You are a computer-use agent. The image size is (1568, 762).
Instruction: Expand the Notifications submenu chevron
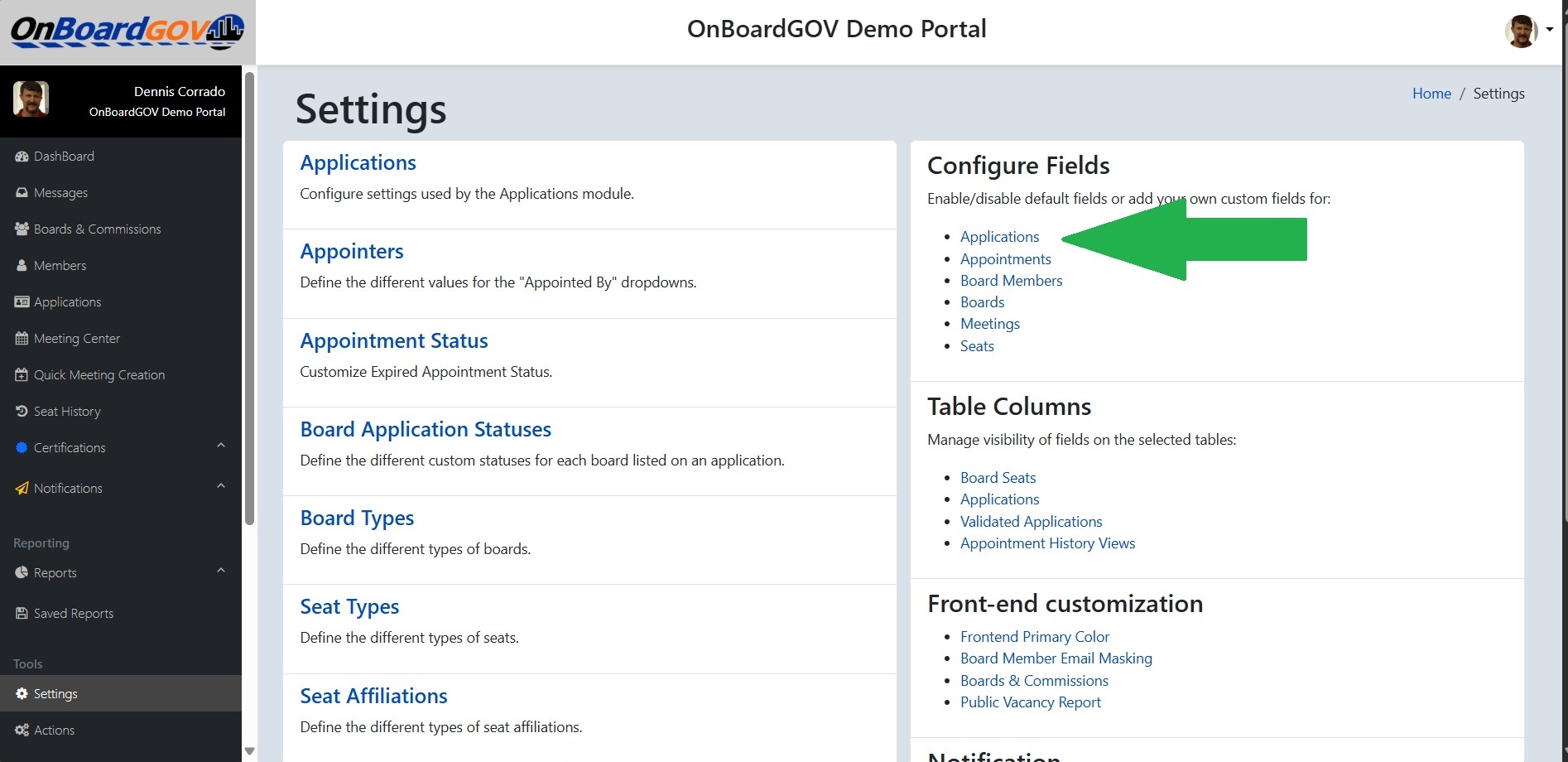(x=221, y=486)
